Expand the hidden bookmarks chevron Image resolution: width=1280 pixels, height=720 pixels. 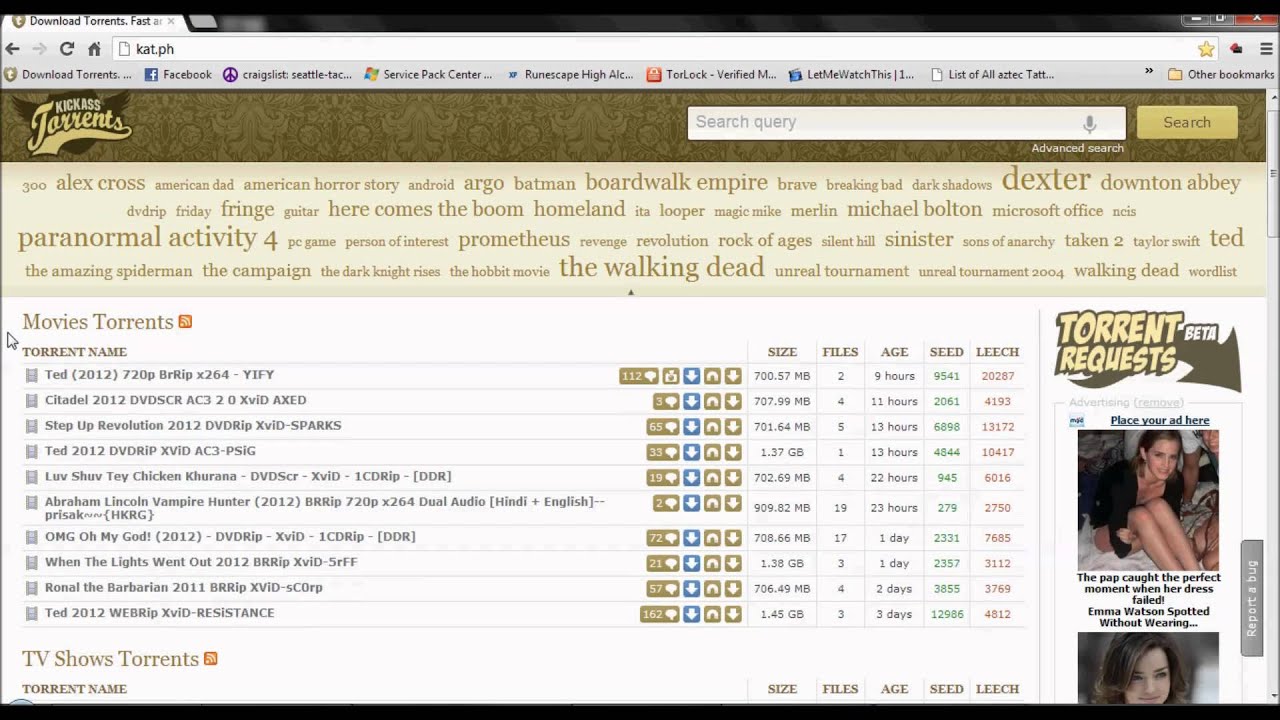coord(1149,72)
